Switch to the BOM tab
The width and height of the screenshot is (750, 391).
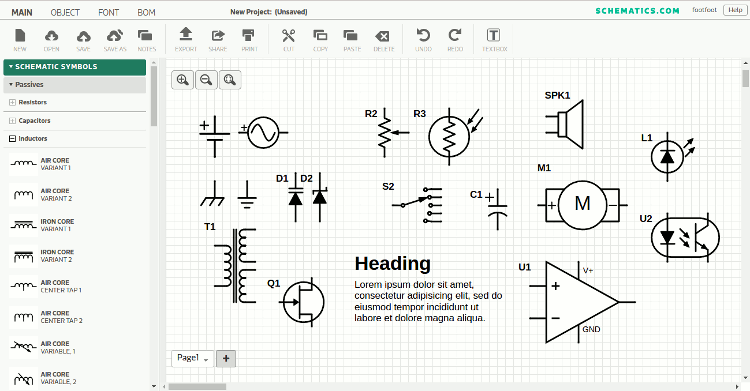(x=146, y=12)
